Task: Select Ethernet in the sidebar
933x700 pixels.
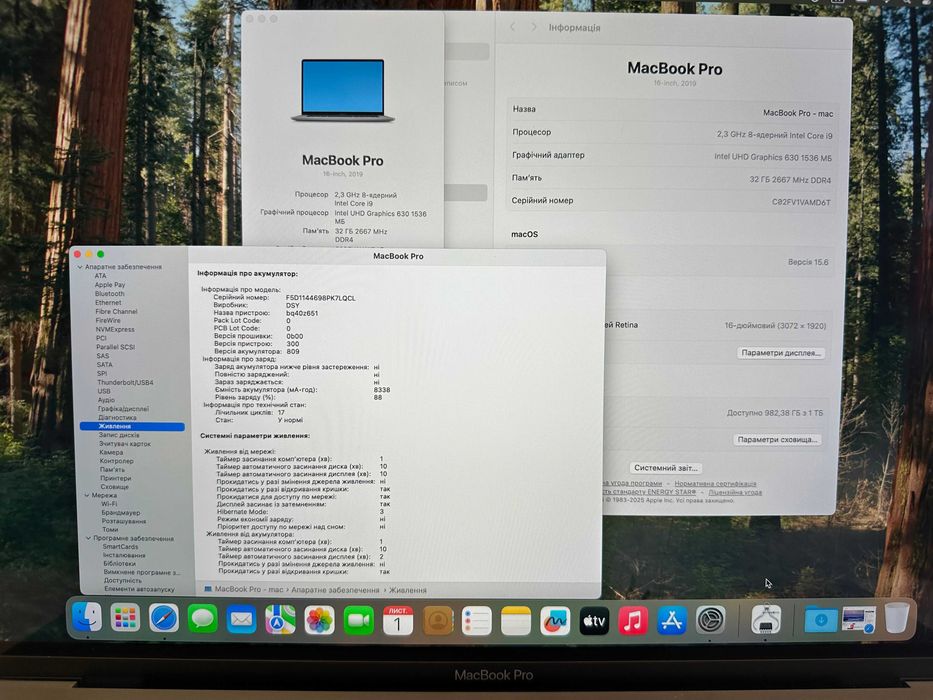Action: coord(108,302)
